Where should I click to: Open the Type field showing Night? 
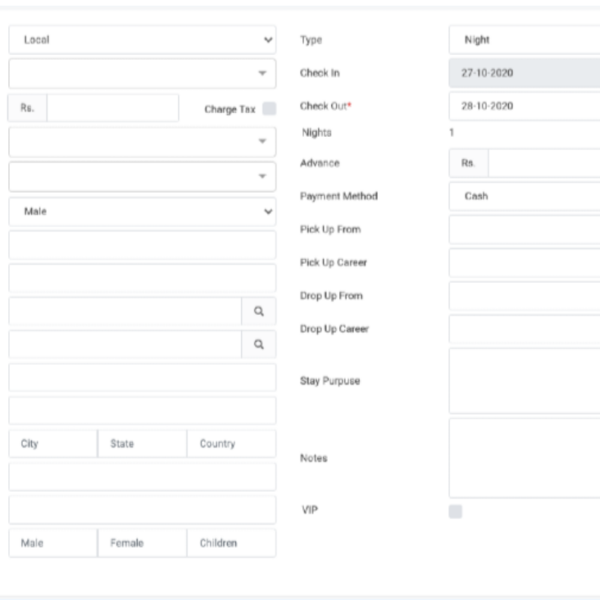(525, 40)
